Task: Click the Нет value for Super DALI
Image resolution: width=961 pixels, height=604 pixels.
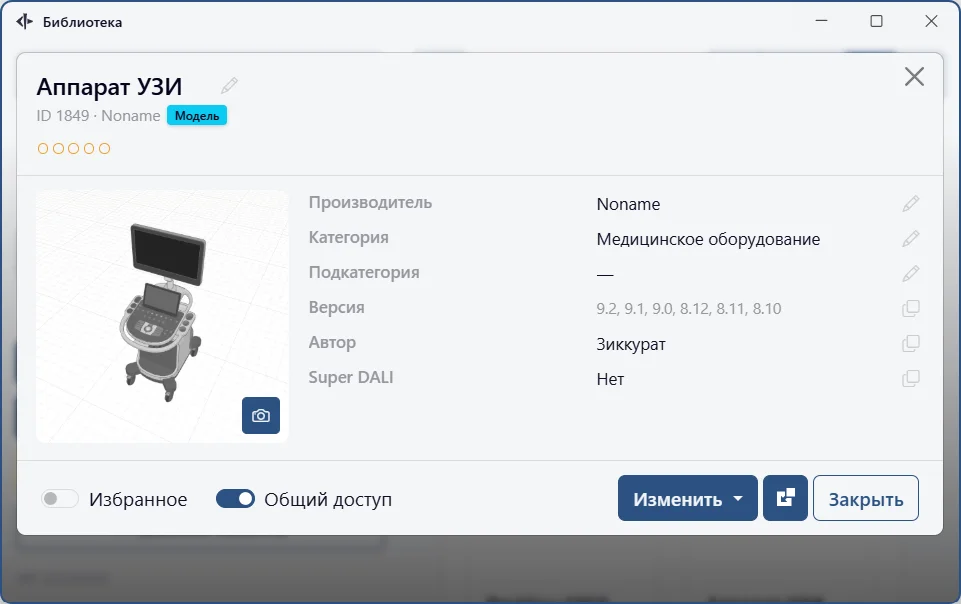Action: point(610,379)
